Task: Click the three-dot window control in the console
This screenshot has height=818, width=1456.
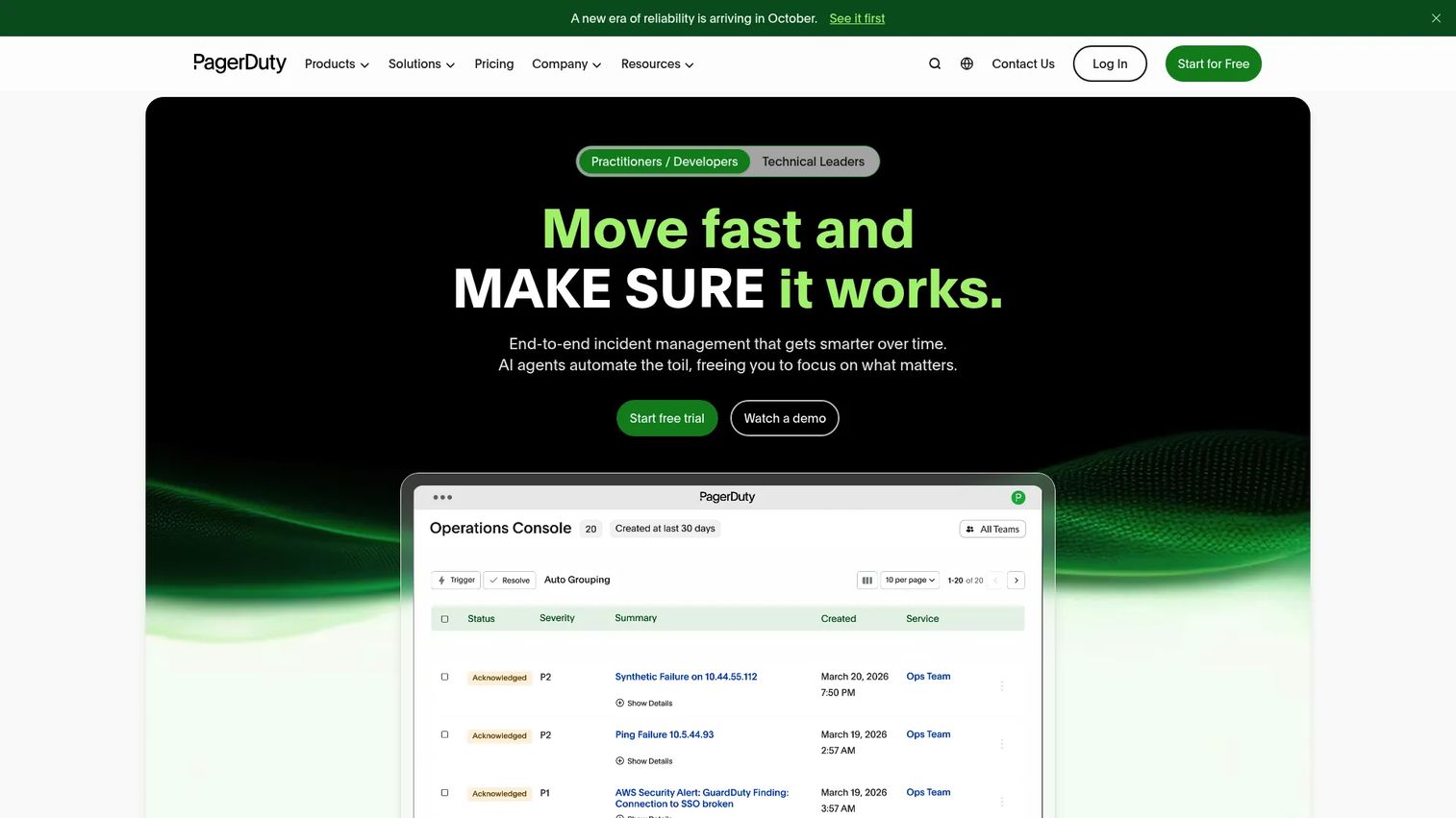Action: point(442,497)
